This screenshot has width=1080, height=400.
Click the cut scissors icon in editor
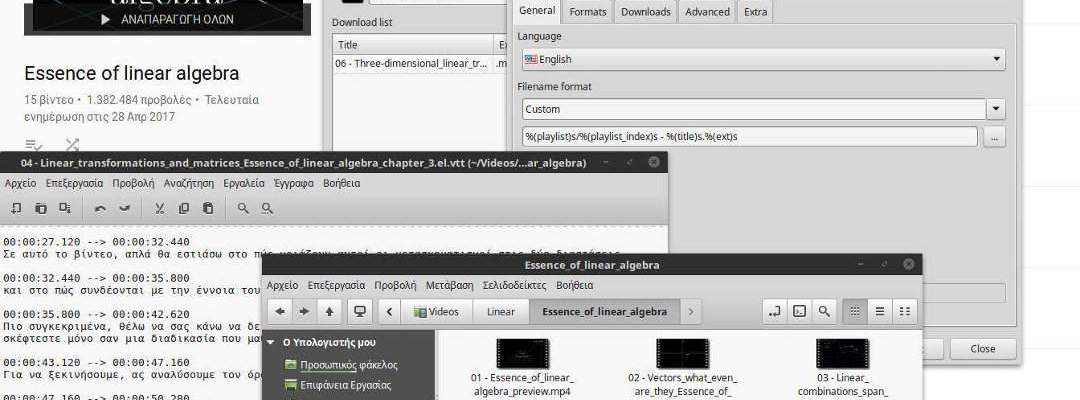click(159, 208)
